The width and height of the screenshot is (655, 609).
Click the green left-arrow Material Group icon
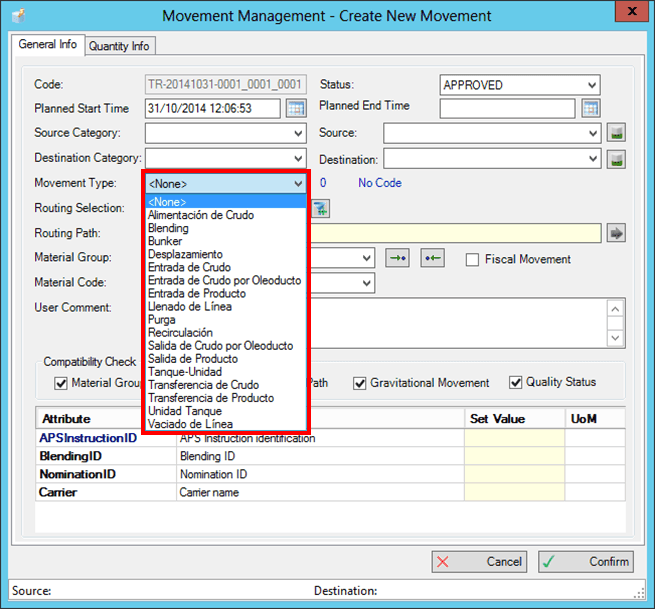click(x=432, y=259)
